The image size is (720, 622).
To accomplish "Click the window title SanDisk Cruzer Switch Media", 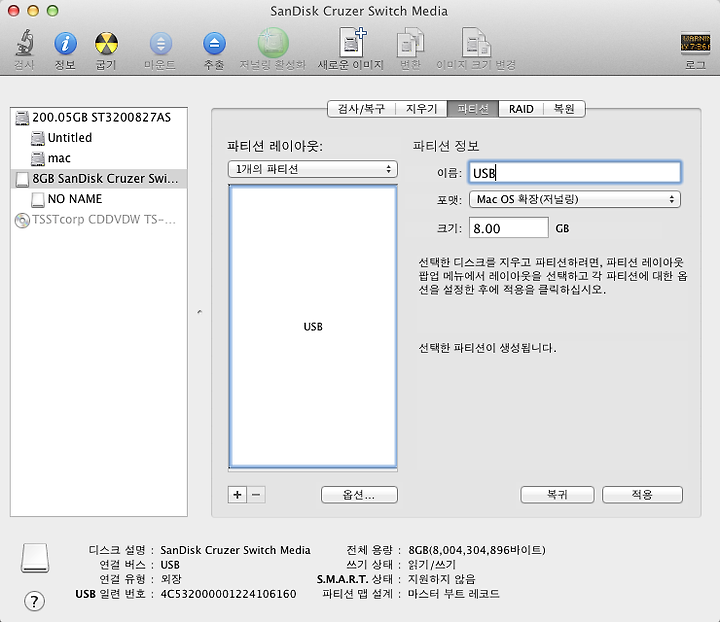I will pyautogui.click(x=359, y=11).
